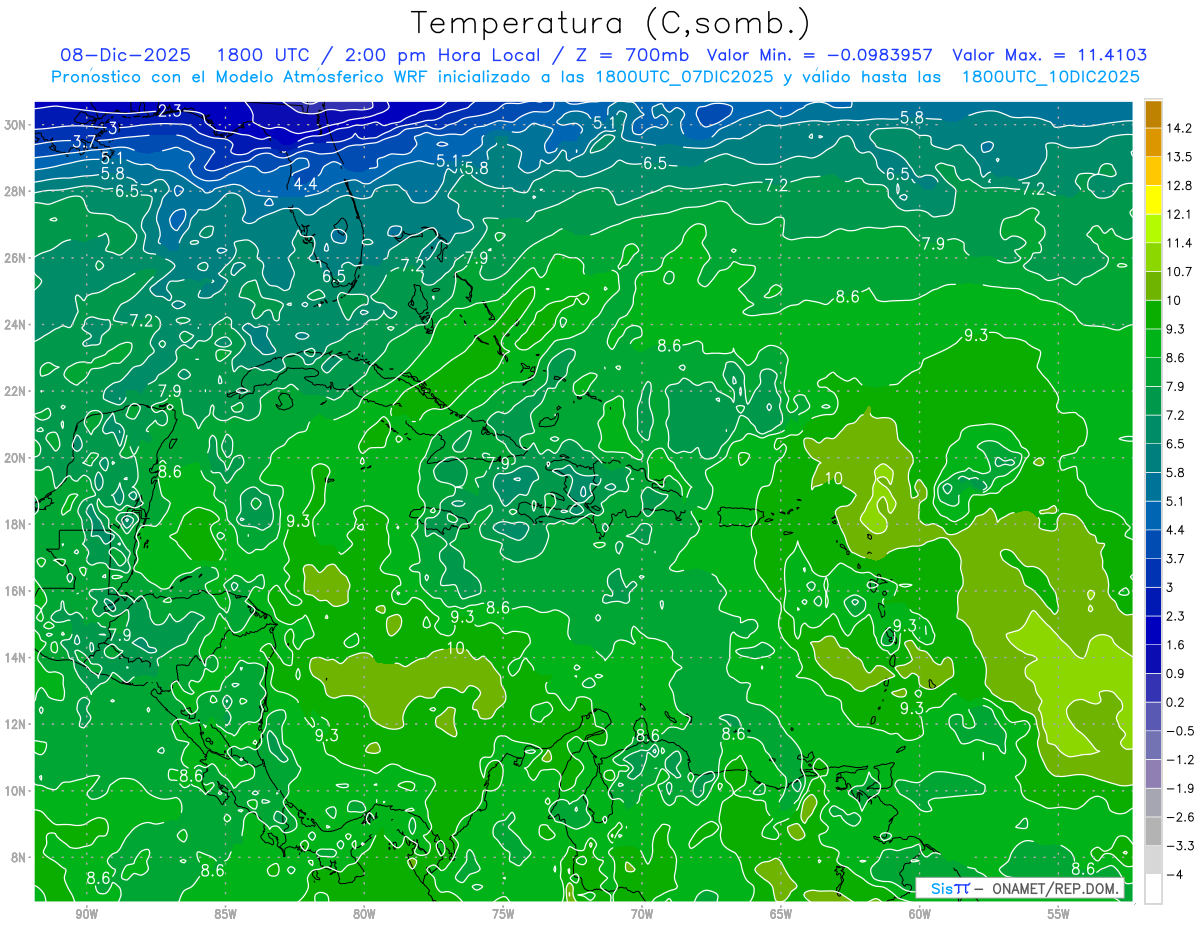Select the 28N latitude axis label
Screen dimensions: 1200x927
pyautogui.click(x=16, y=191)
